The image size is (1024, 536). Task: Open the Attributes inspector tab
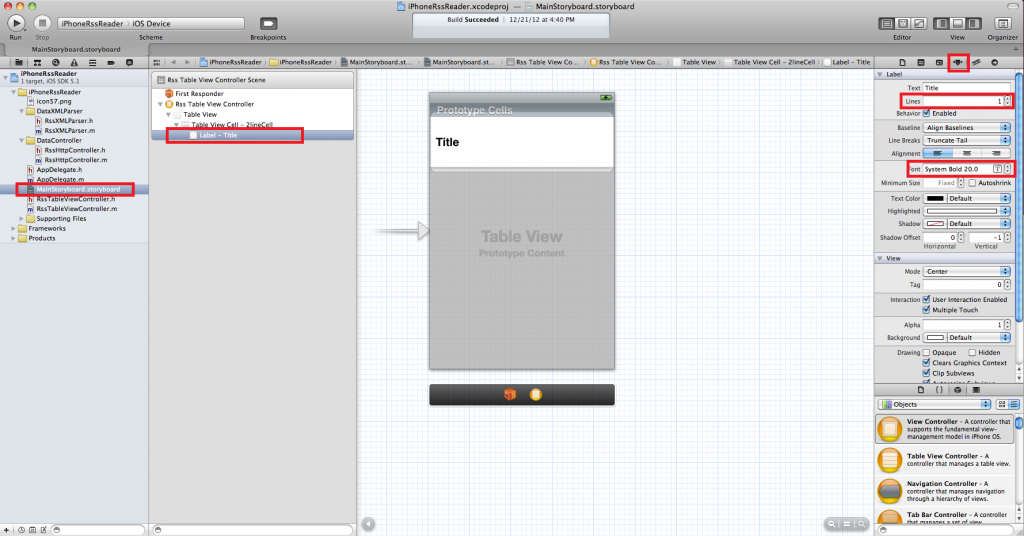click(x=958, y=62)
